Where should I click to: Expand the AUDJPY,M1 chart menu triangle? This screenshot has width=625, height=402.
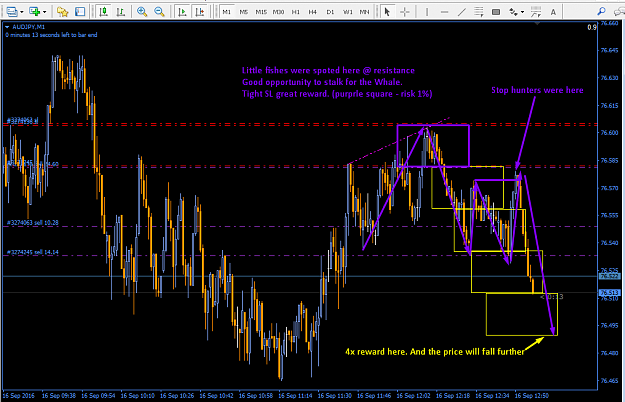point(7,27)
